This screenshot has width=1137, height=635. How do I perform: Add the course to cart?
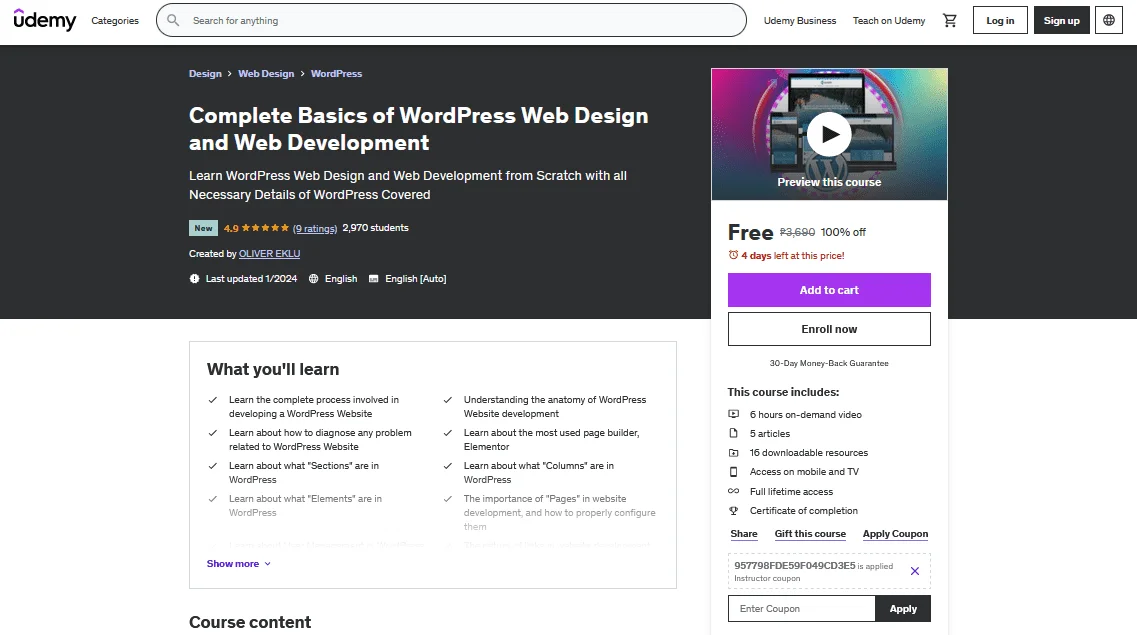(x=829, y=290)
